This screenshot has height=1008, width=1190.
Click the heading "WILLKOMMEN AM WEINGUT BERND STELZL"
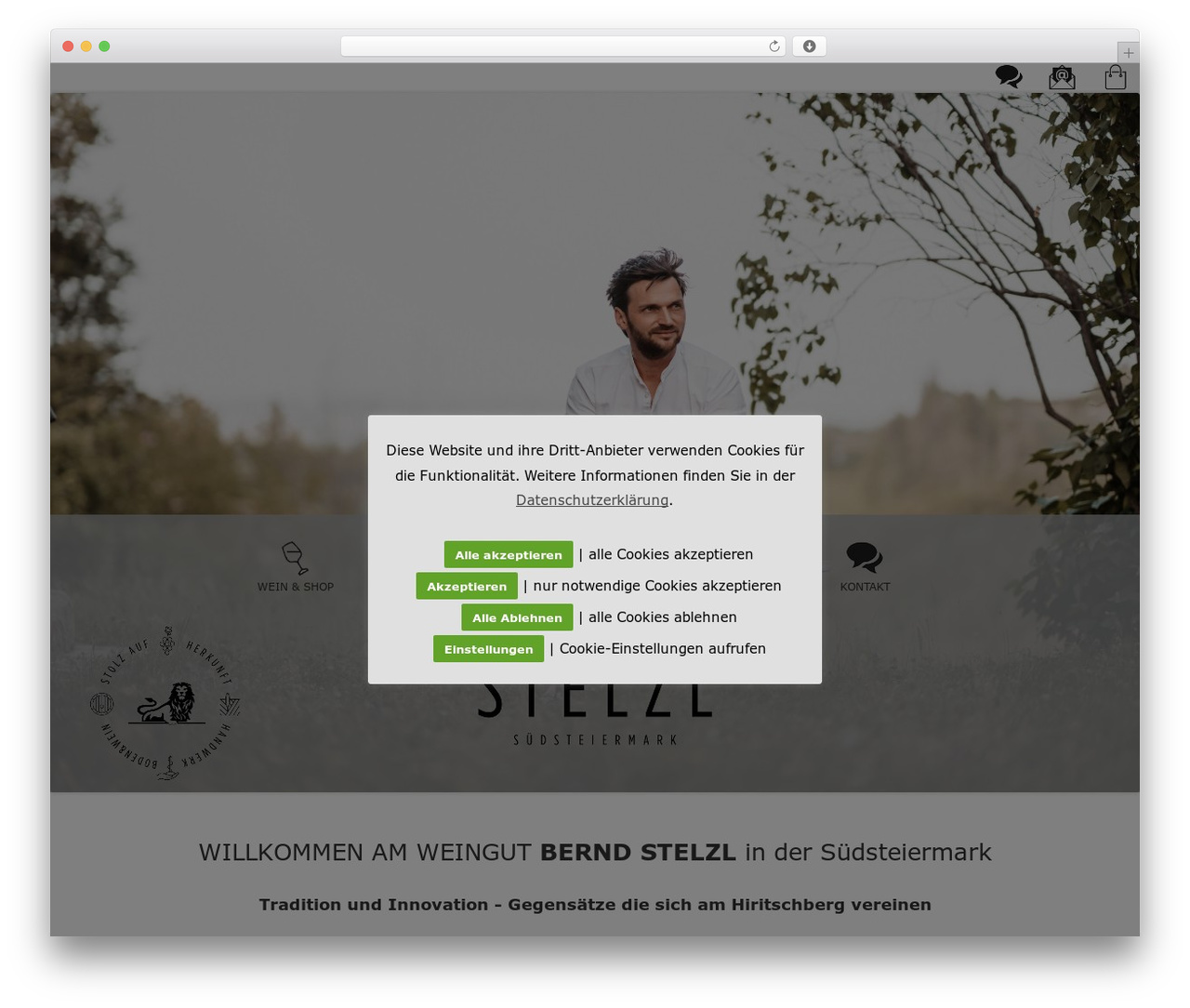click(468, 852)
